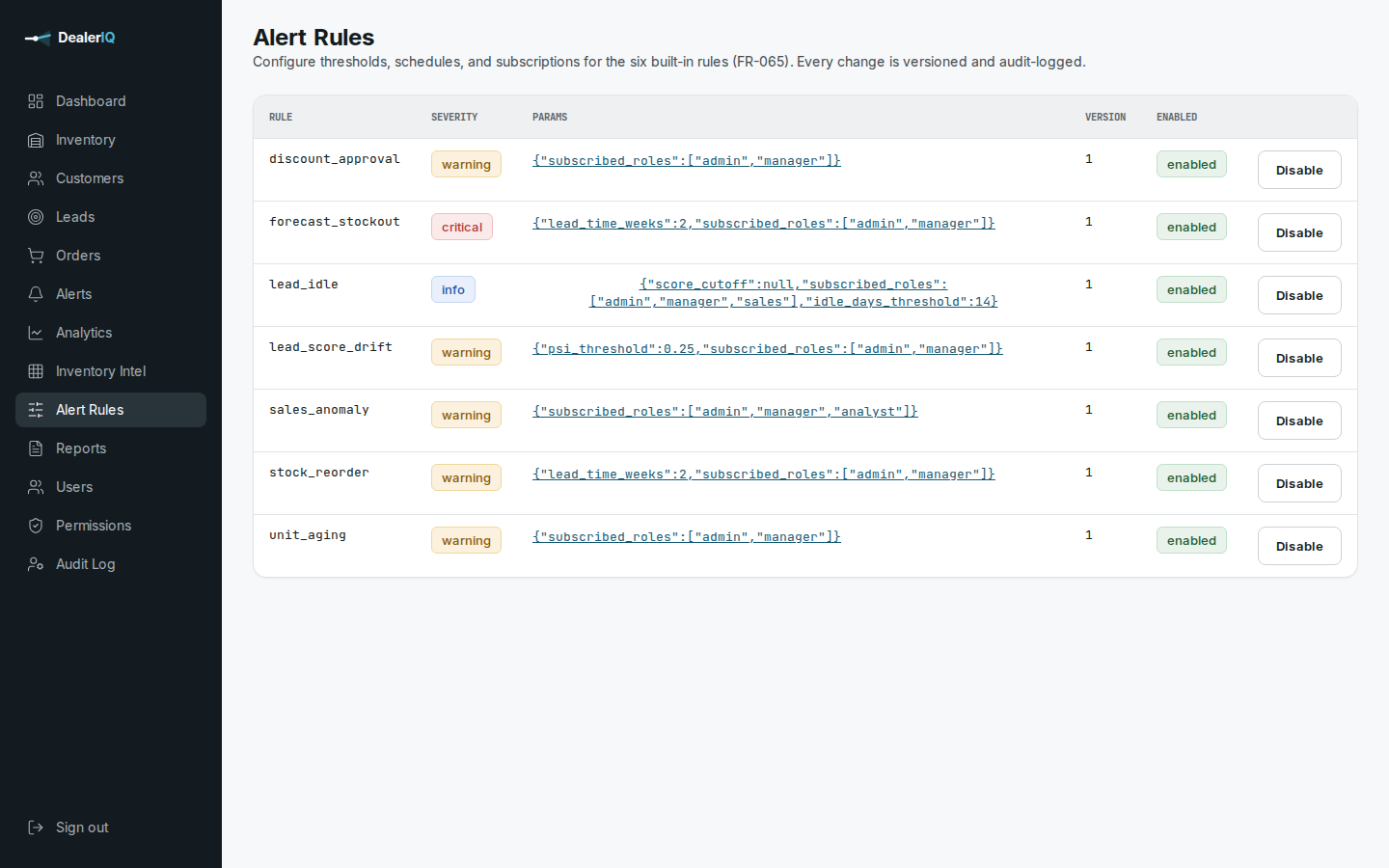
Task: Click the critical severity badge
Action: click(x=462, y=227)
